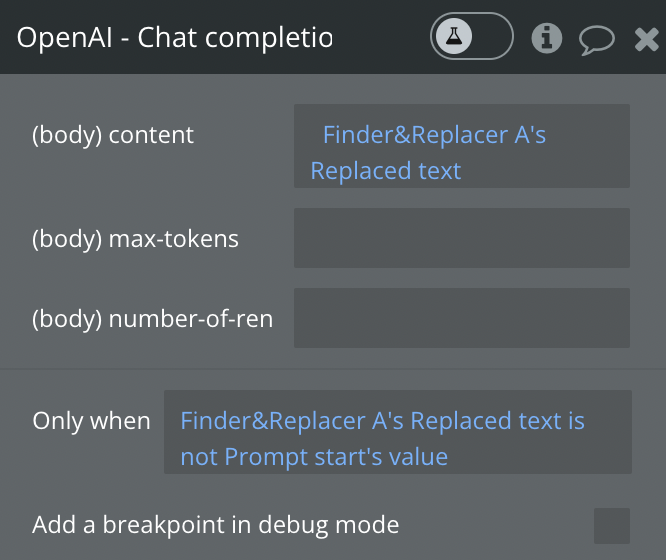The width and height of the screenshot is (666, 560).
Task: Click the "(body) number-of-ren" label
Action: [152, 319]
